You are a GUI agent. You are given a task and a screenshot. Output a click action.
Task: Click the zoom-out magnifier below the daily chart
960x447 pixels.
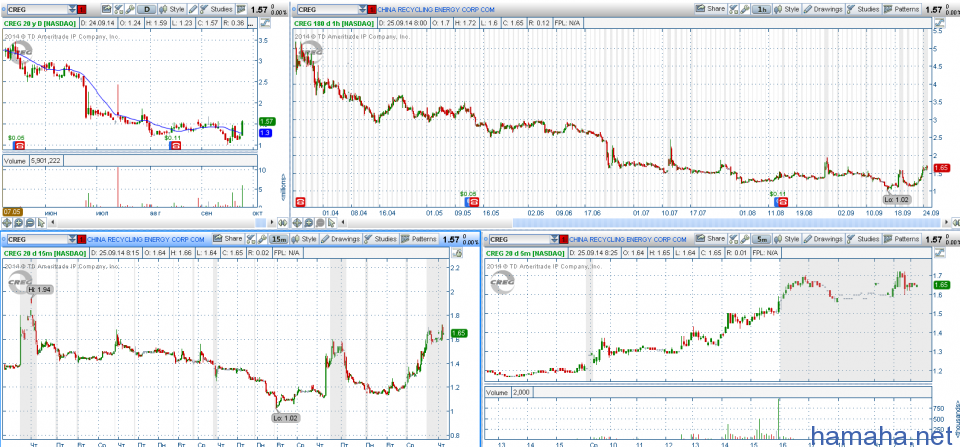[30, 223]
